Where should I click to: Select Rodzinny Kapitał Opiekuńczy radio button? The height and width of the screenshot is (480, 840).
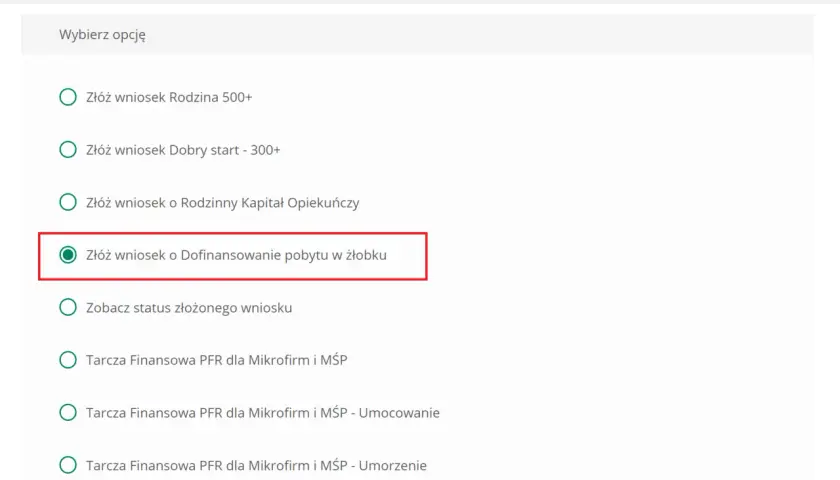pos(68,202)
